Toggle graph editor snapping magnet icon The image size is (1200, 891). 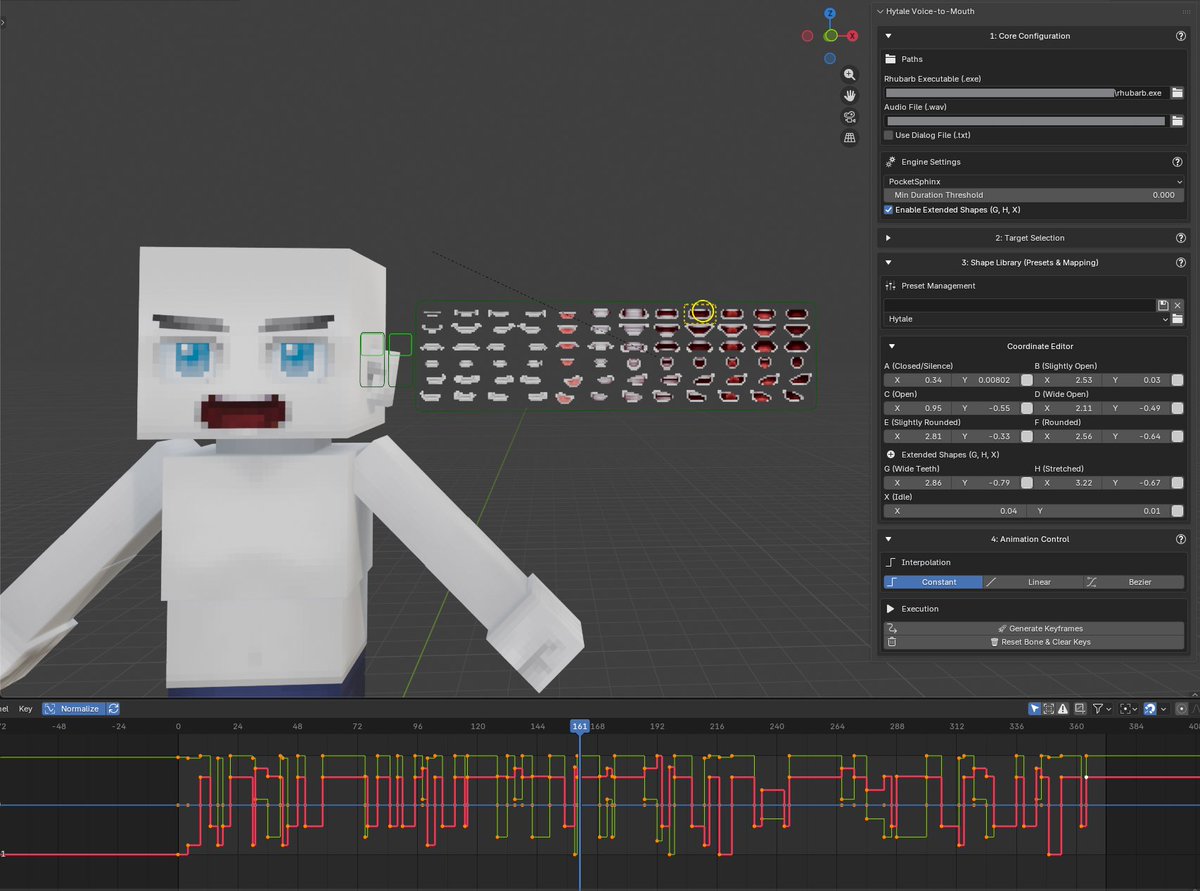(x=1150, y=708)
